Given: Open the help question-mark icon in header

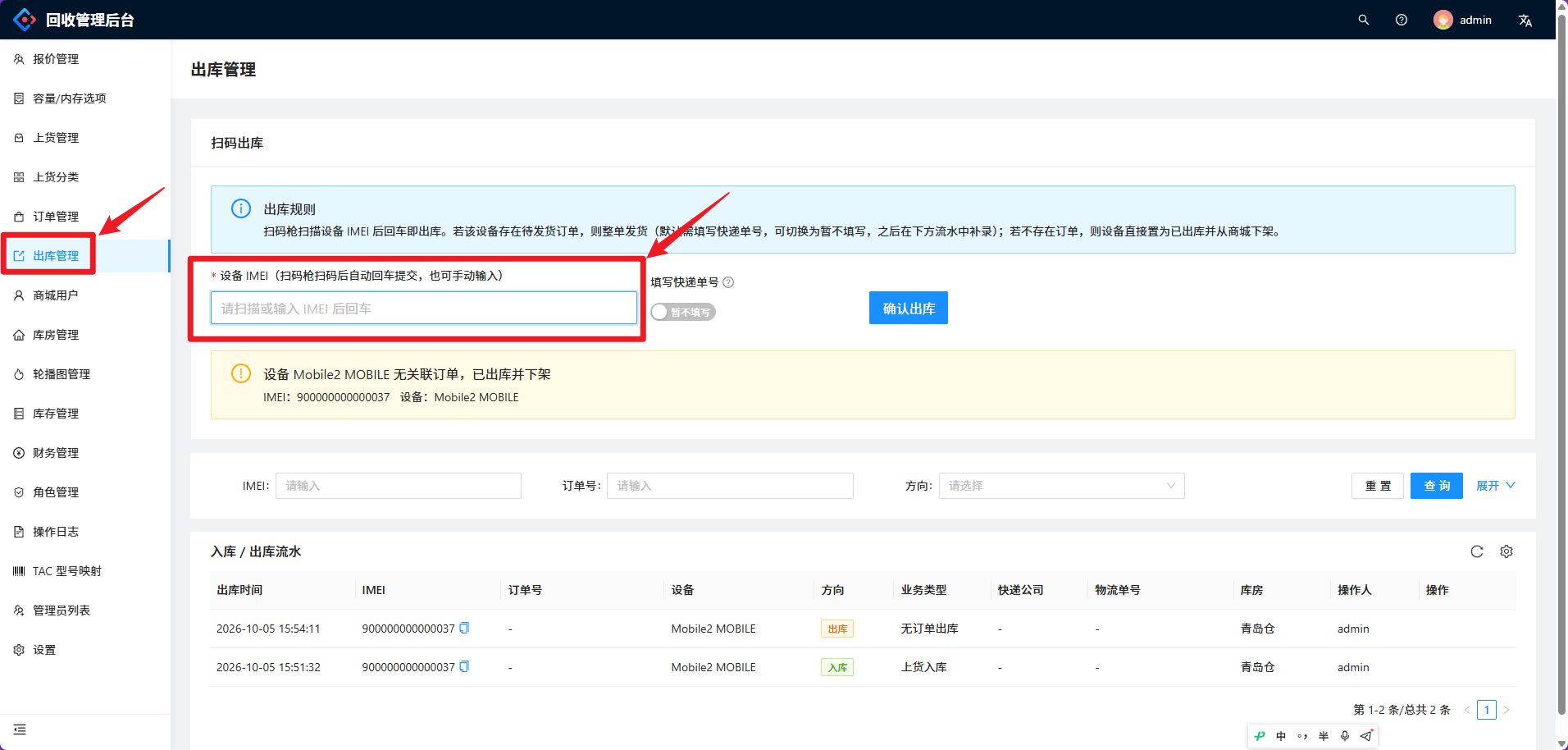Looking at the screenshot, I should coord(1402,20).
